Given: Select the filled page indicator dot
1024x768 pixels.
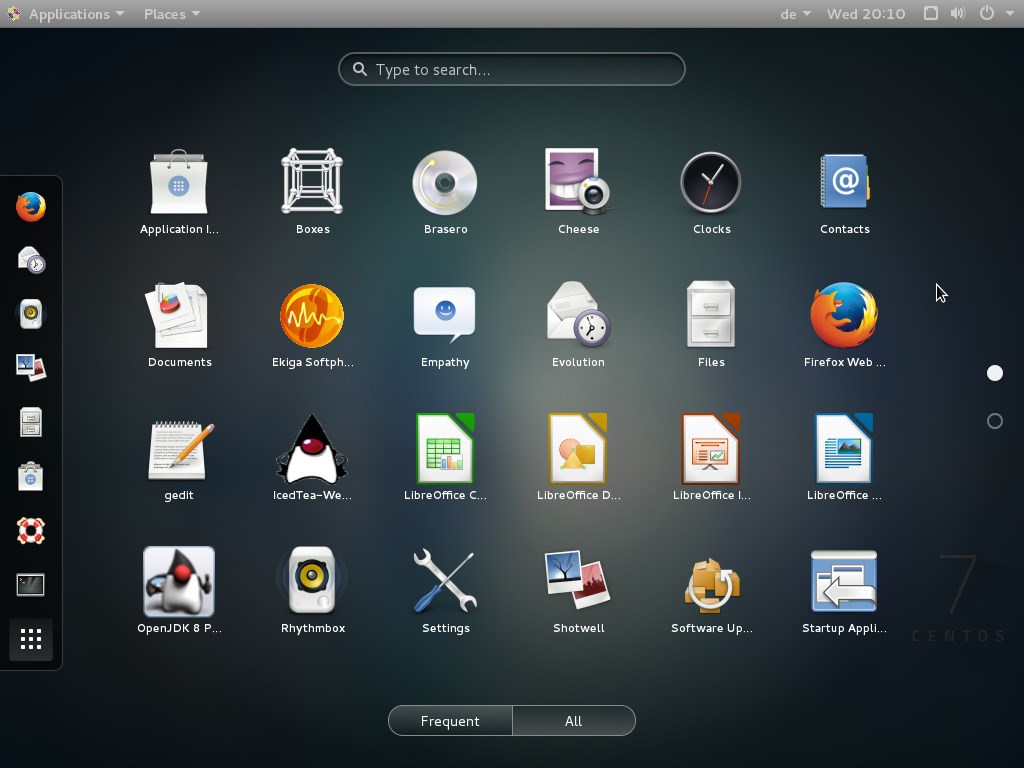Looking at the screenshot, I should [995, 373].
